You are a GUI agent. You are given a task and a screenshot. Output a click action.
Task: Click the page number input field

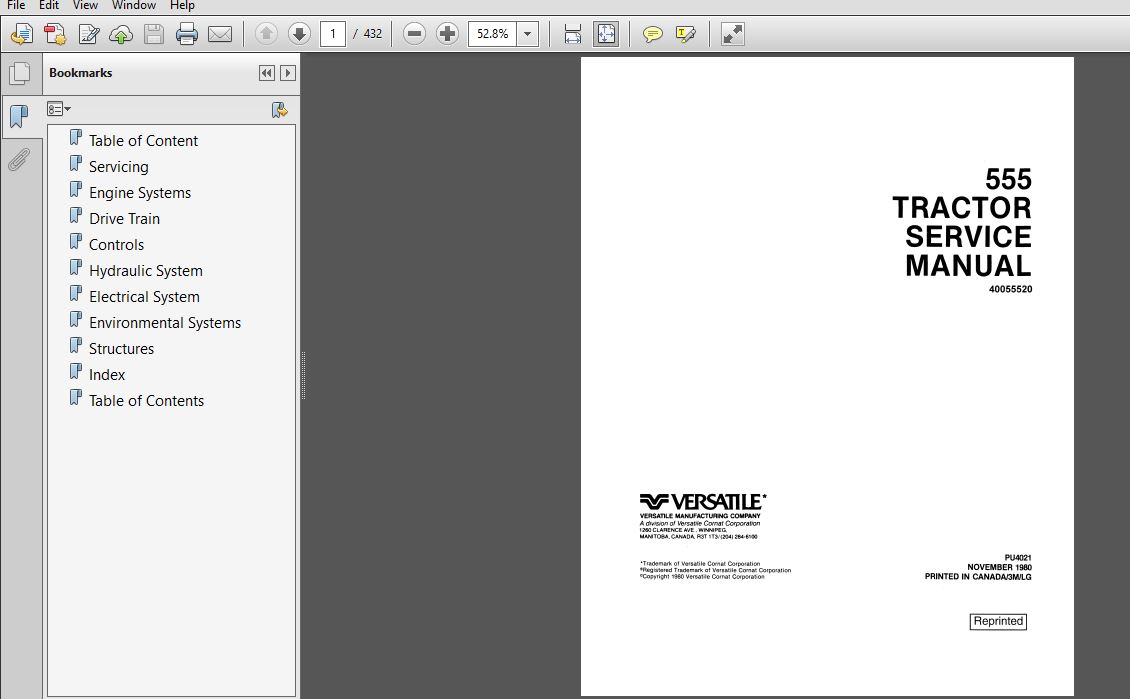[x=332, y=34]
